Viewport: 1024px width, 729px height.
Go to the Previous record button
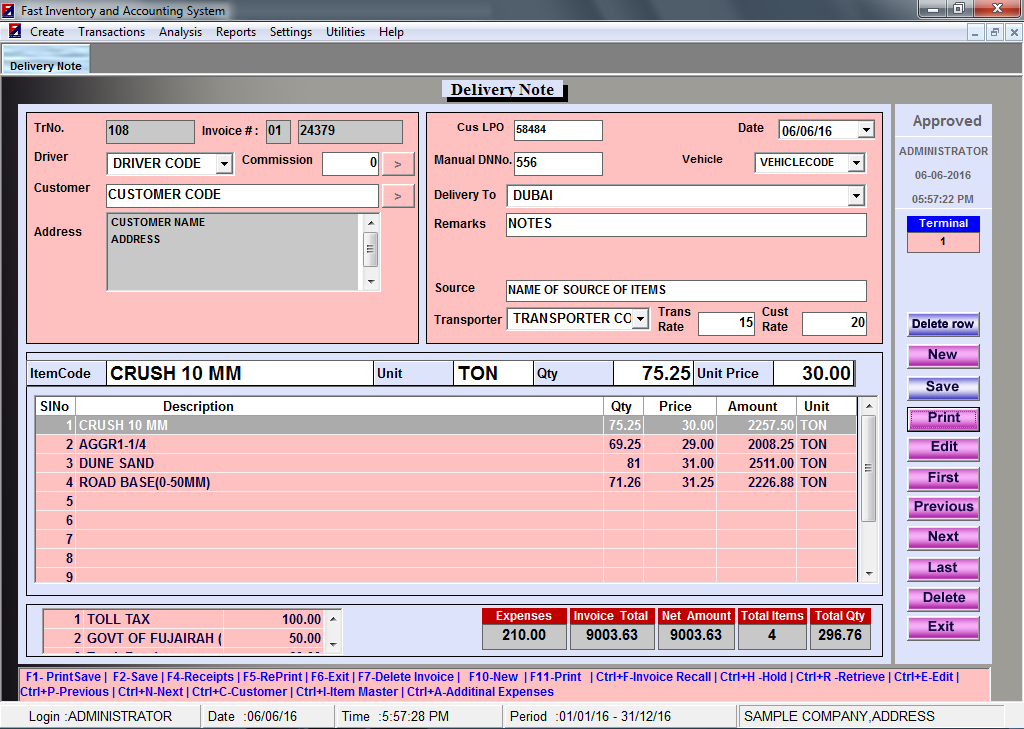pyautogui.click(x=942, y=507)
